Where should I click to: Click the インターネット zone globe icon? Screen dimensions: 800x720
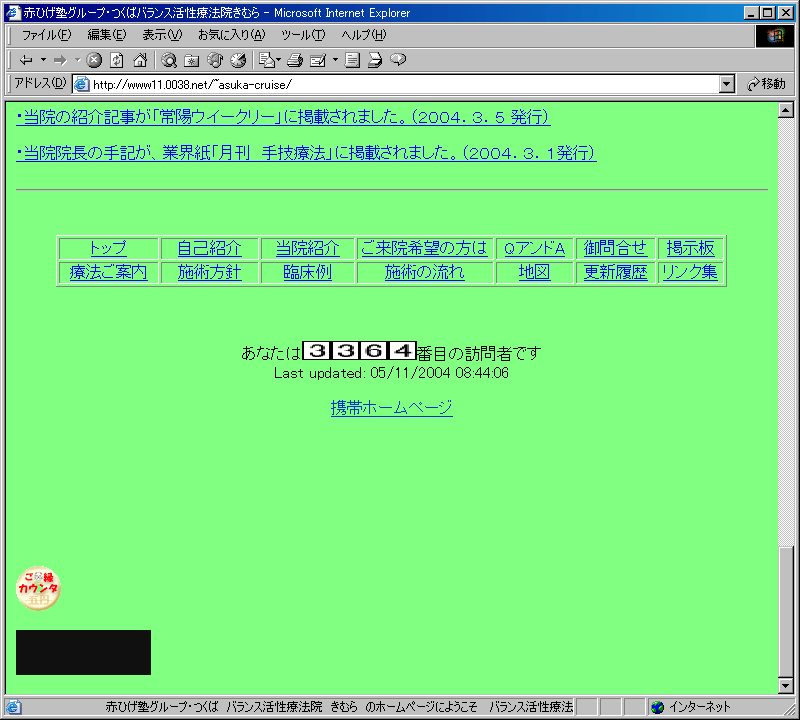657,707
